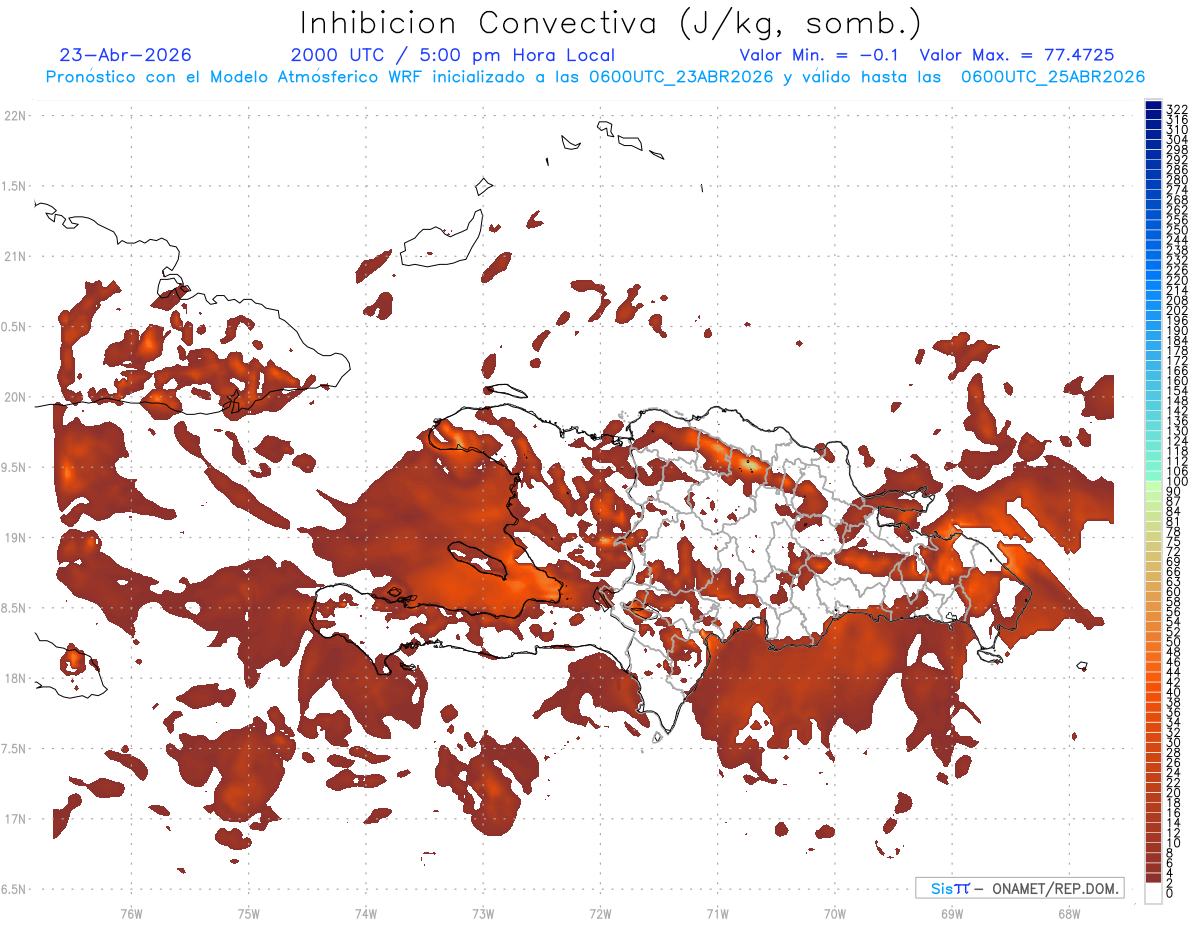The width and height of the screenshot is (1200, 927).
Task: Click the ONAMET/REP.DOM. credit box
Action: (1020, 888)
